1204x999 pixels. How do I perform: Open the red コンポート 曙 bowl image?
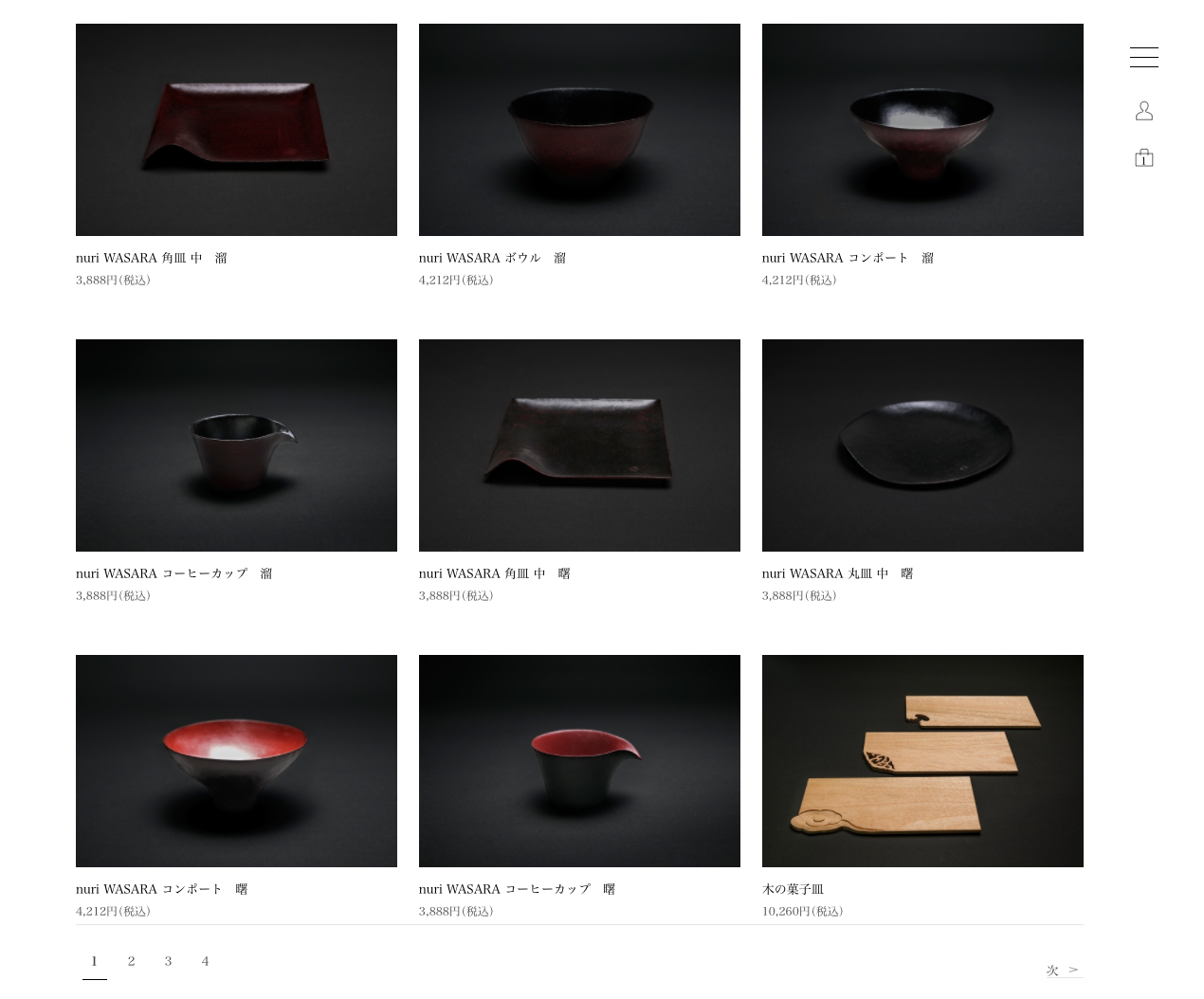236,761
